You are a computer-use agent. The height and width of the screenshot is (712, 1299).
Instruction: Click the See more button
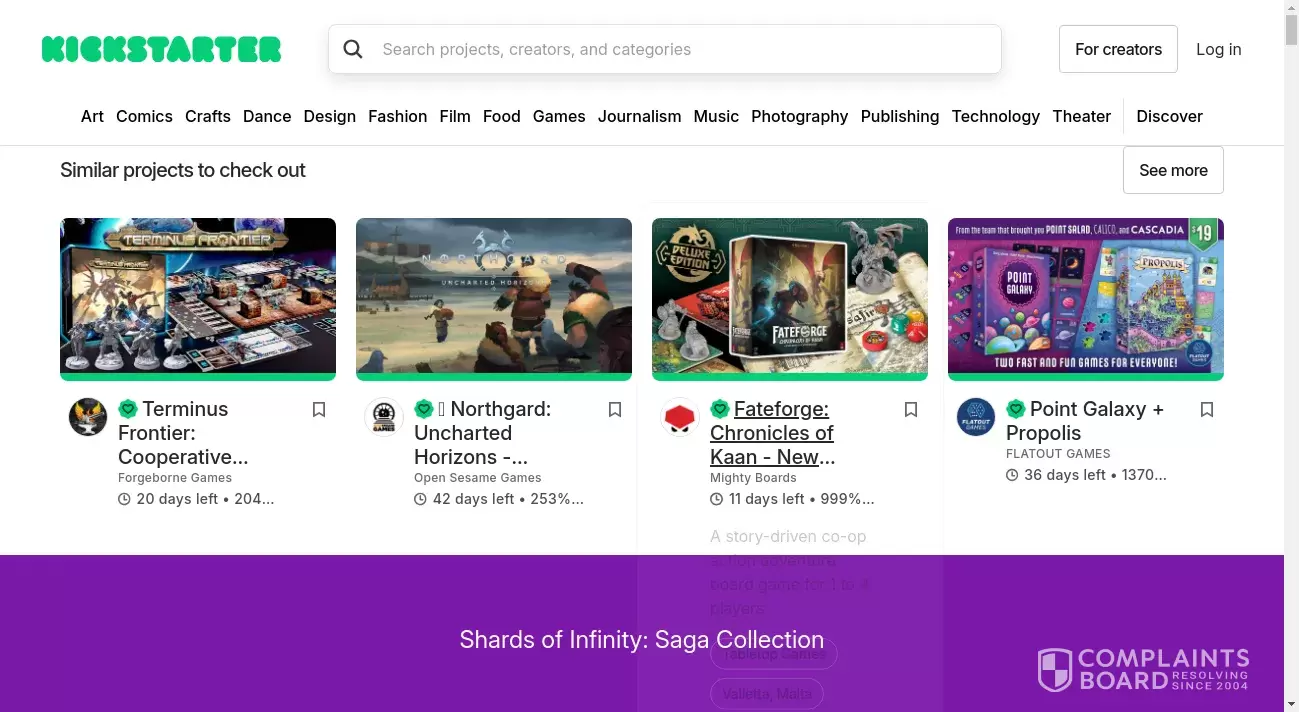1173,170
